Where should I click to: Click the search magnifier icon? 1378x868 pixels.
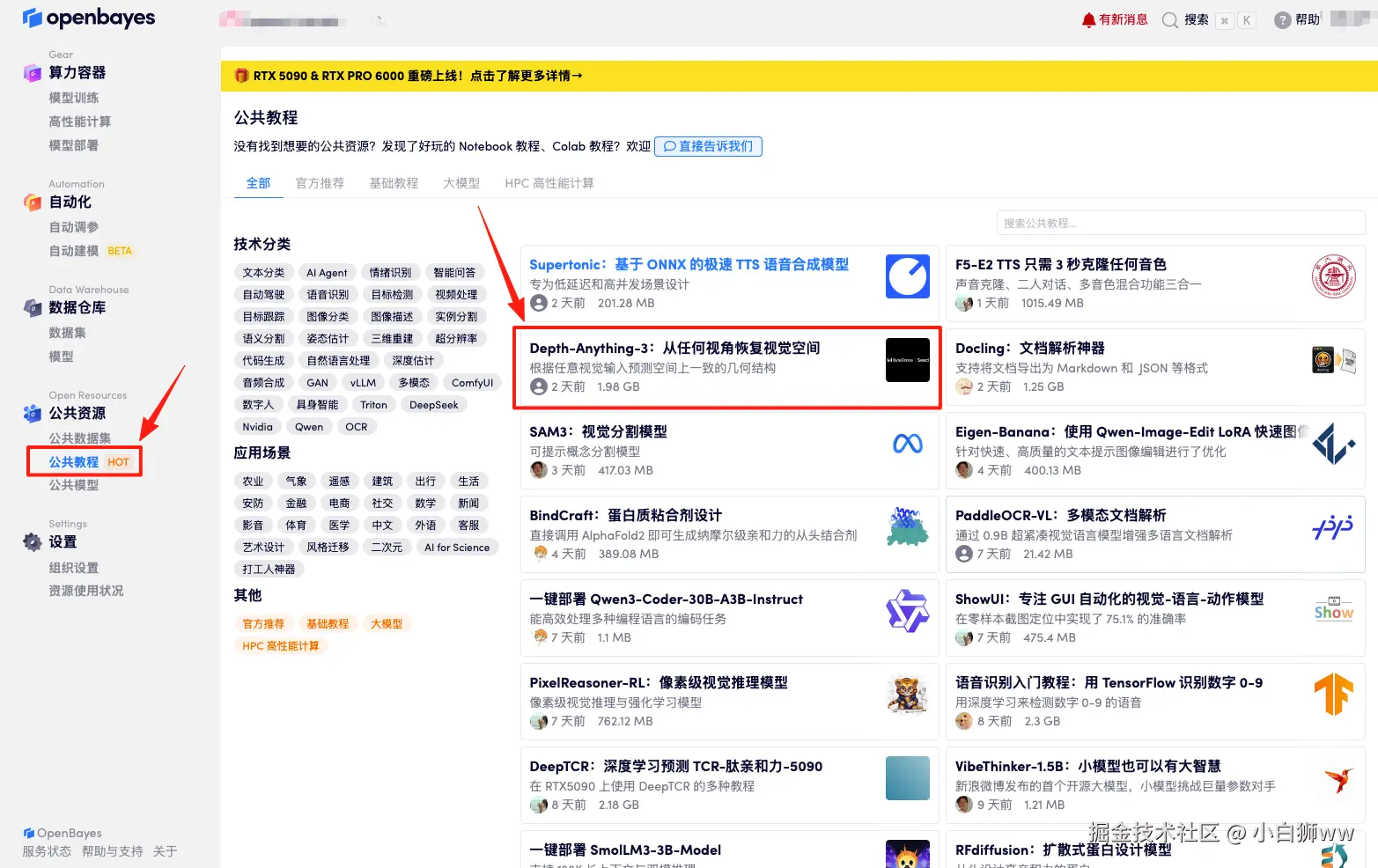coord(1170,20)
